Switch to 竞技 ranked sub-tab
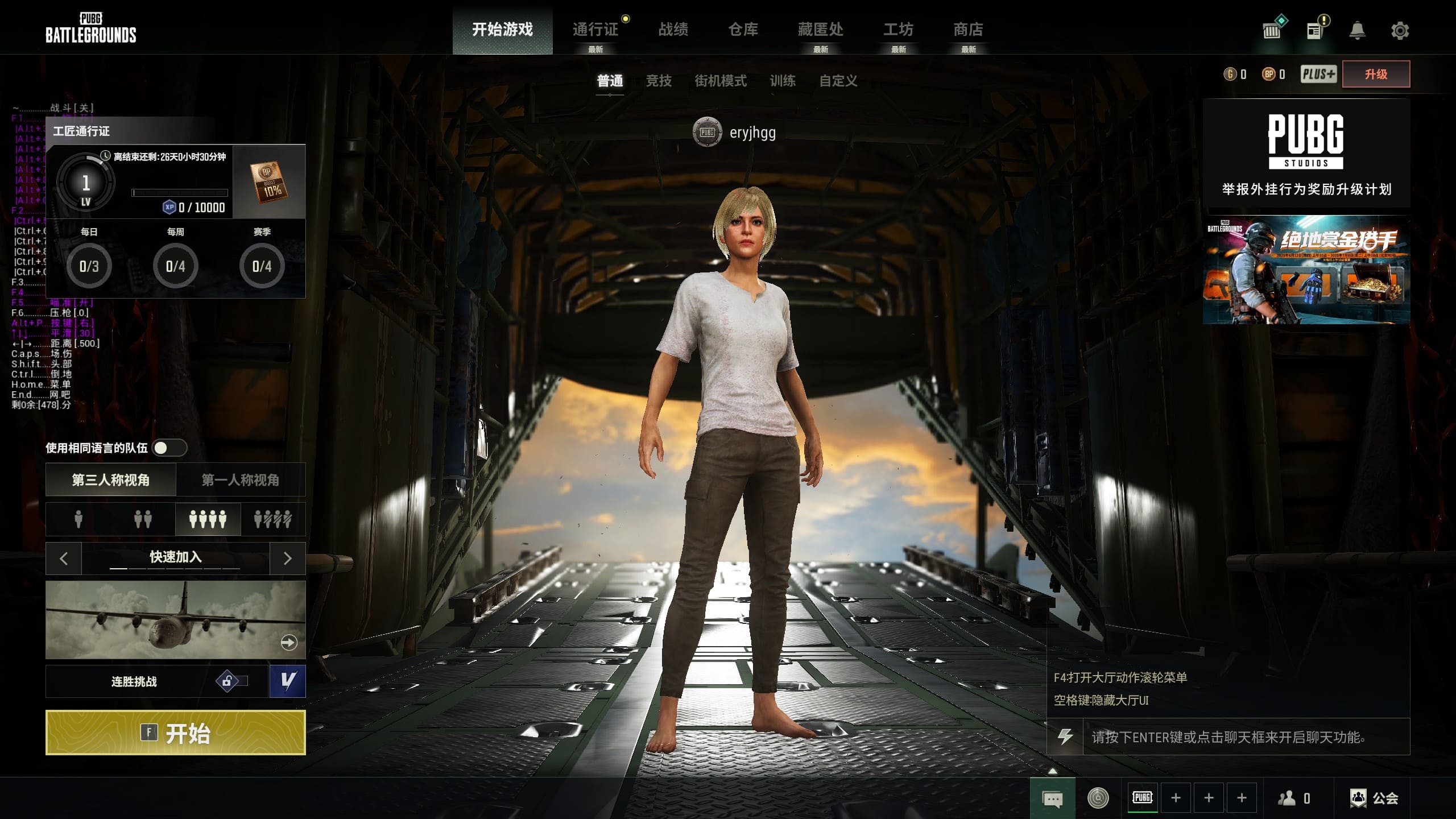The height and width of the screenshot is (819, 1456). [659, 81]
